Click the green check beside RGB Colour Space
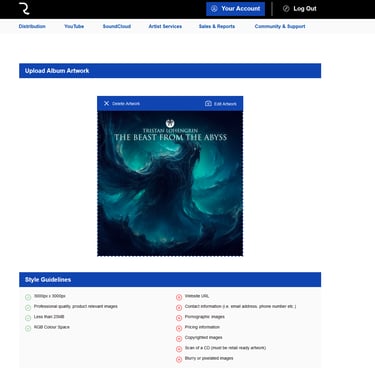 coord(28,328)
